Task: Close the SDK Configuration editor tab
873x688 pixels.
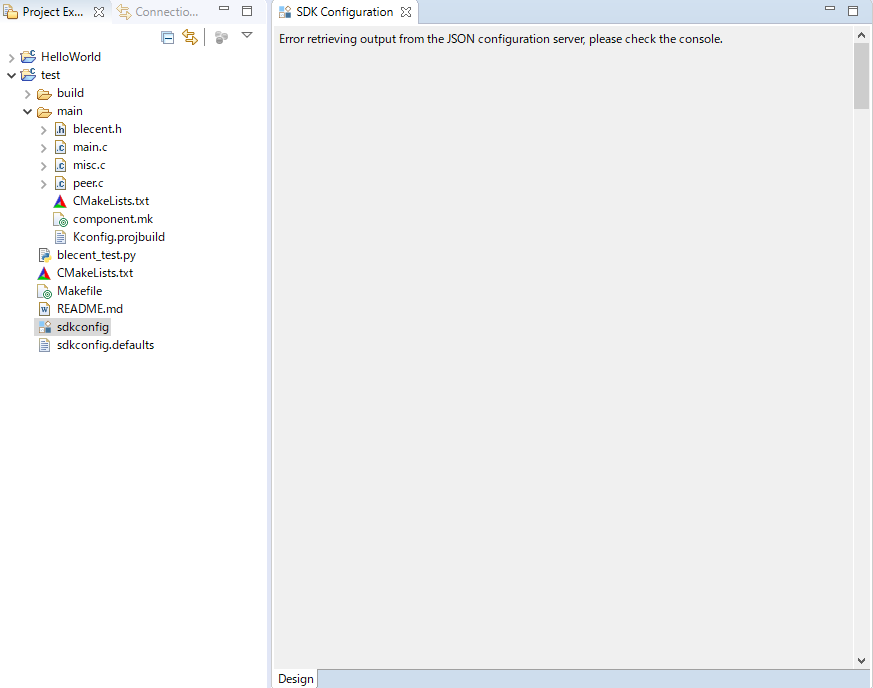Action: tap(406, 12)
